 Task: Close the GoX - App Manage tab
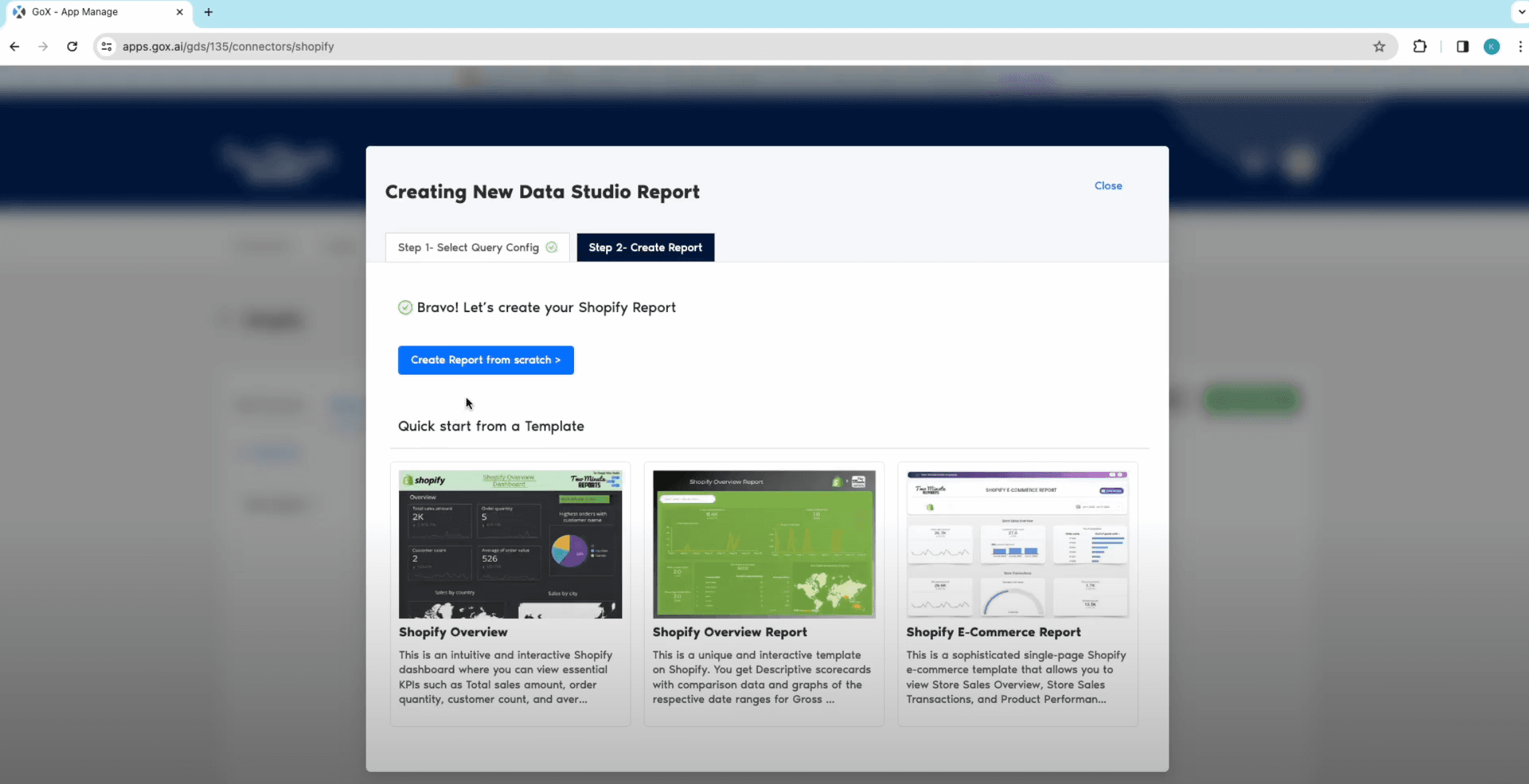(x=179, y=12)
